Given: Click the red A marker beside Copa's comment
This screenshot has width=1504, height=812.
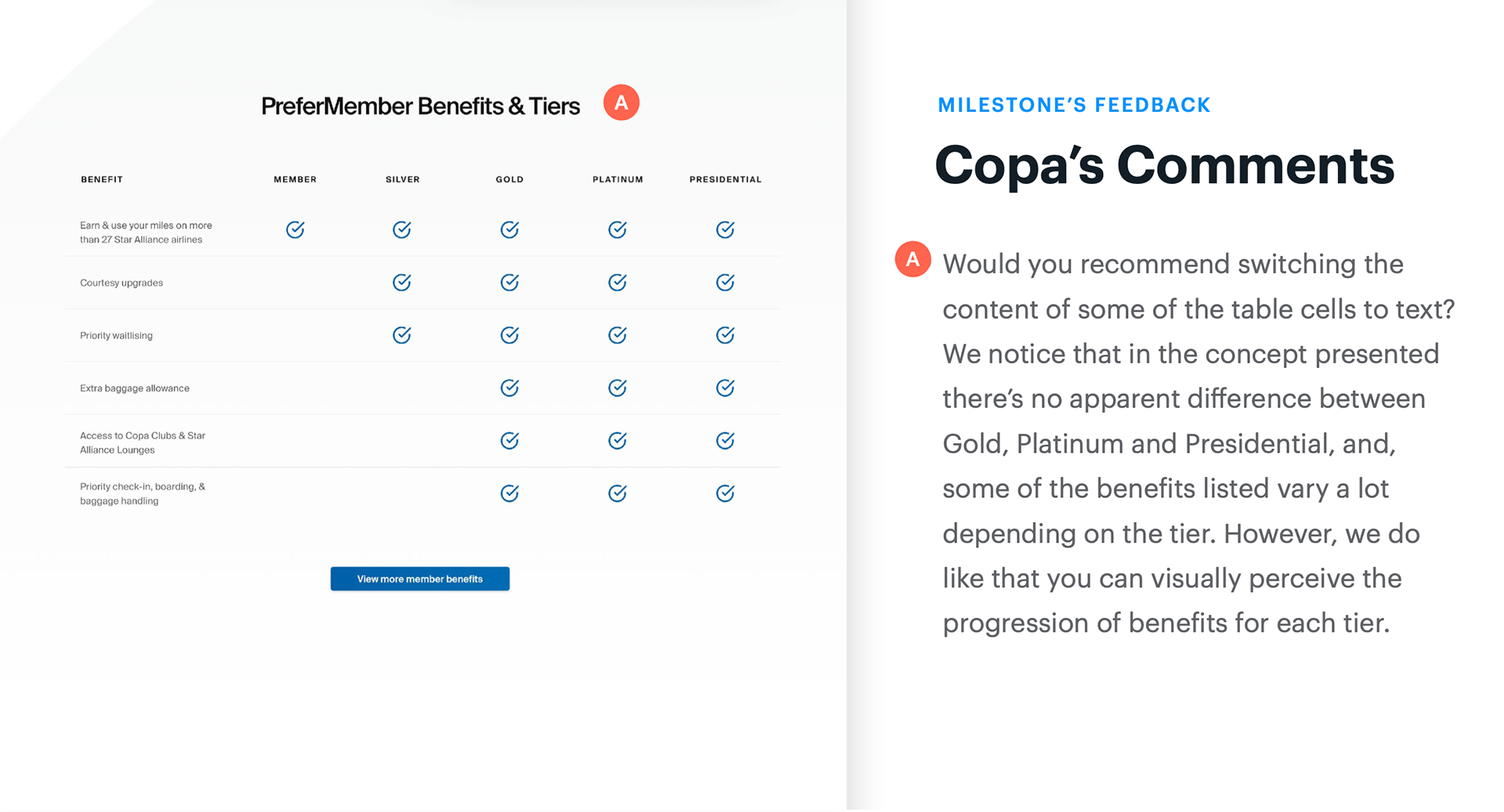Looking at the screenshot, I should 913,259.
